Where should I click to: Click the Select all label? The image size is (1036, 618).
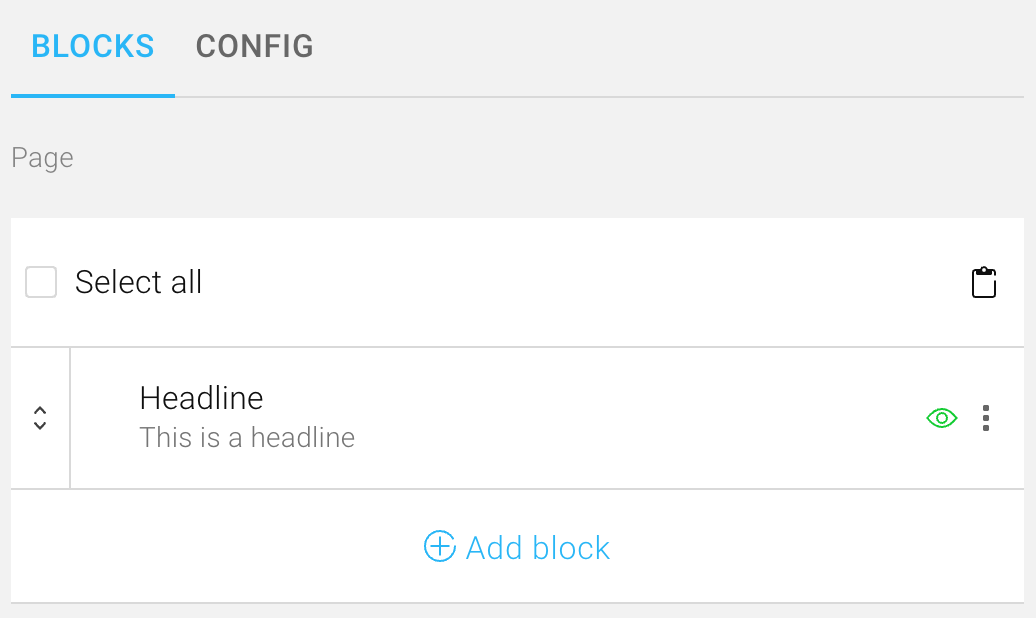point(138,282)
